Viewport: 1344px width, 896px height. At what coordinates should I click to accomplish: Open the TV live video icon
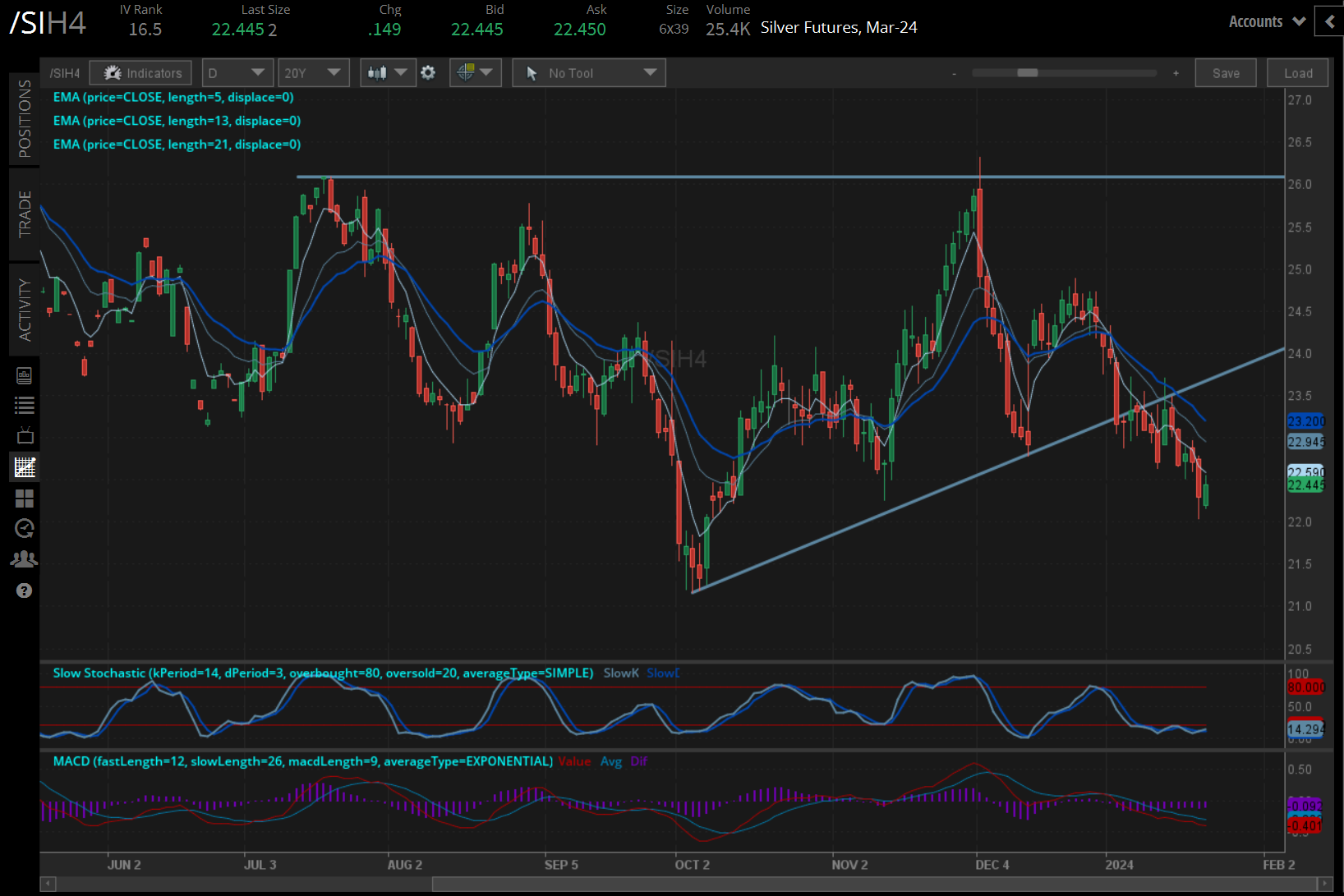click(25, 435)
